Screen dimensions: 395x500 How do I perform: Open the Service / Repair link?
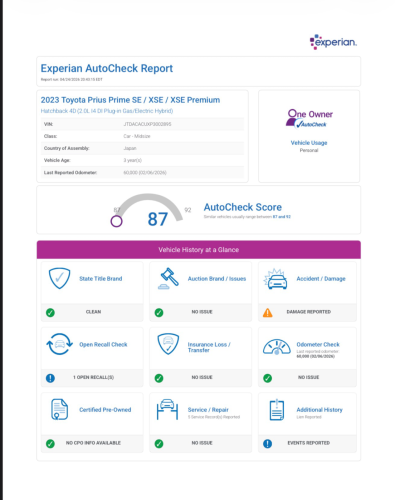click(x=208, y=410)
